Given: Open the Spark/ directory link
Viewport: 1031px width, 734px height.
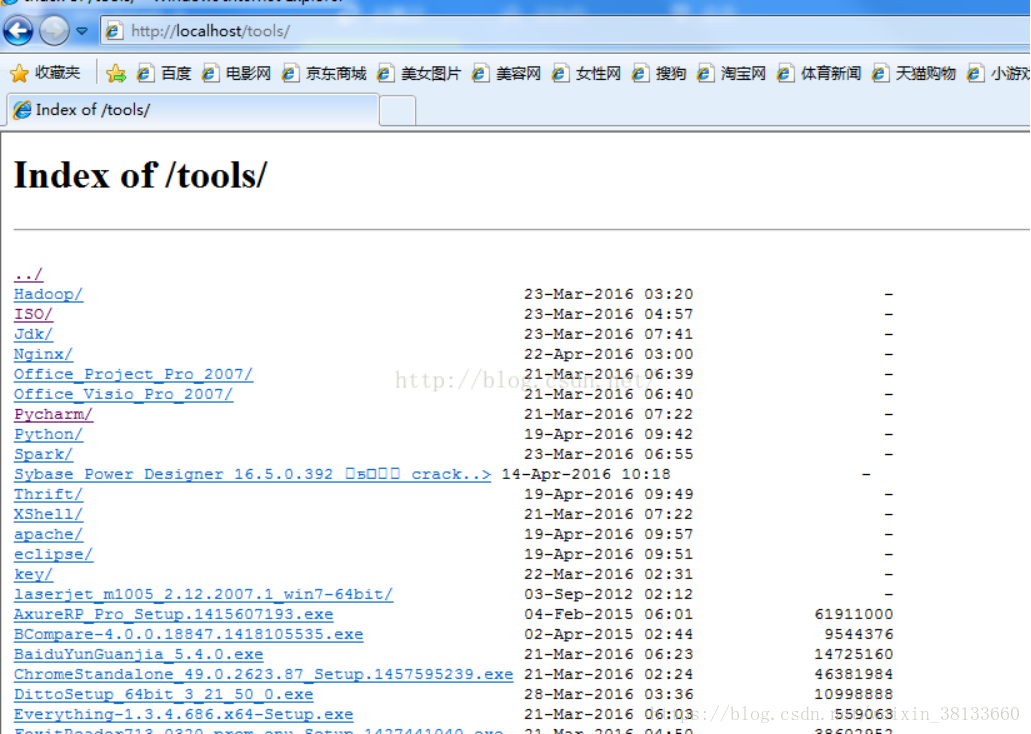Looking at the screenshot, I should click(43, 454).
